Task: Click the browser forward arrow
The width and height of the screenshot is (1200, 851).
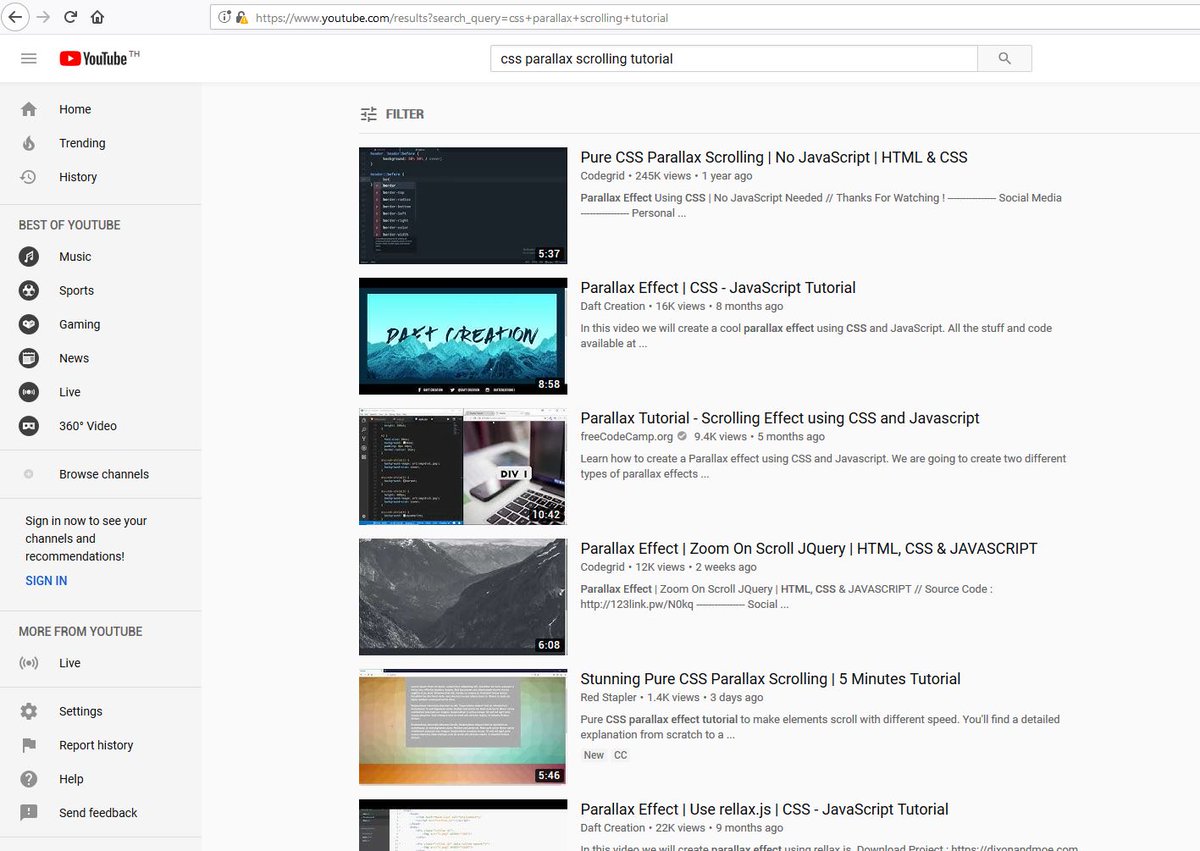Action: click(x=43, y=17)
